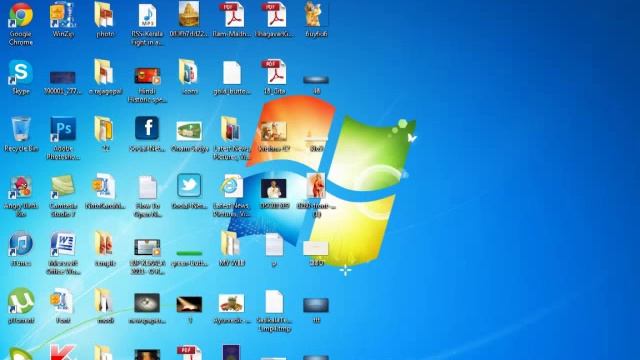Screen dimensions: 640x360
Task: Select the Facebook logo icon
Action: click(147, 128)
